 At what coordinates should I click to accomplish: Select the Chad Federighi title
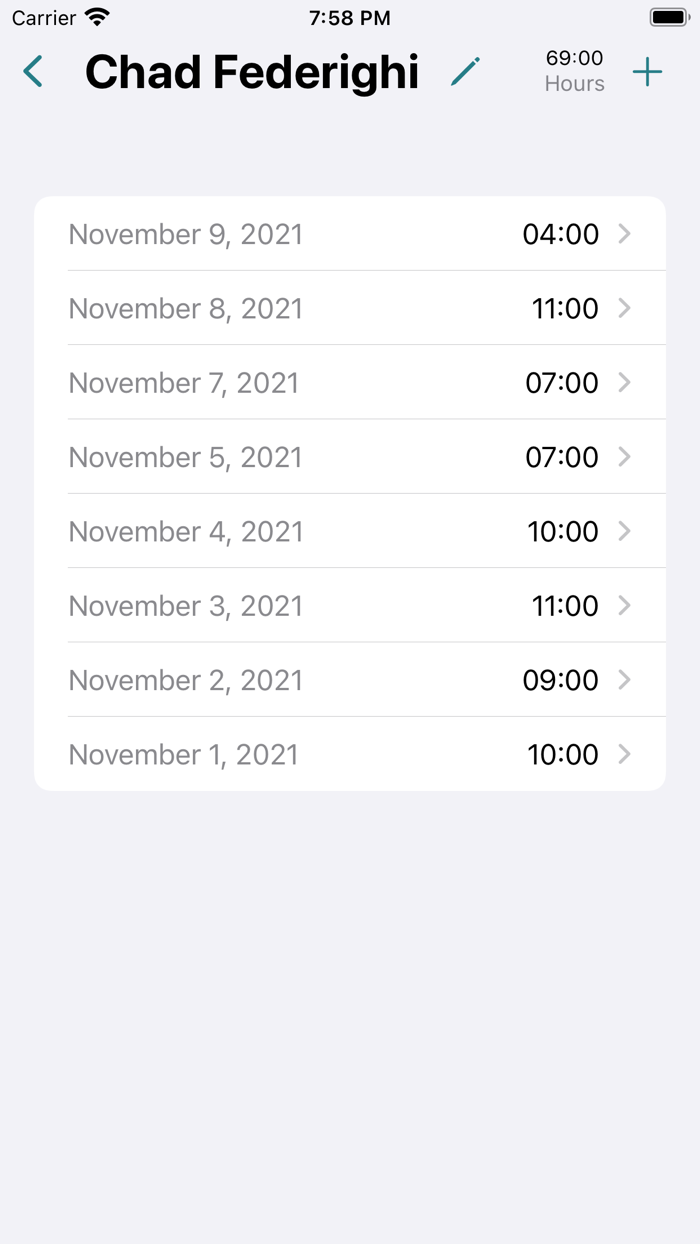coord(251,71)
